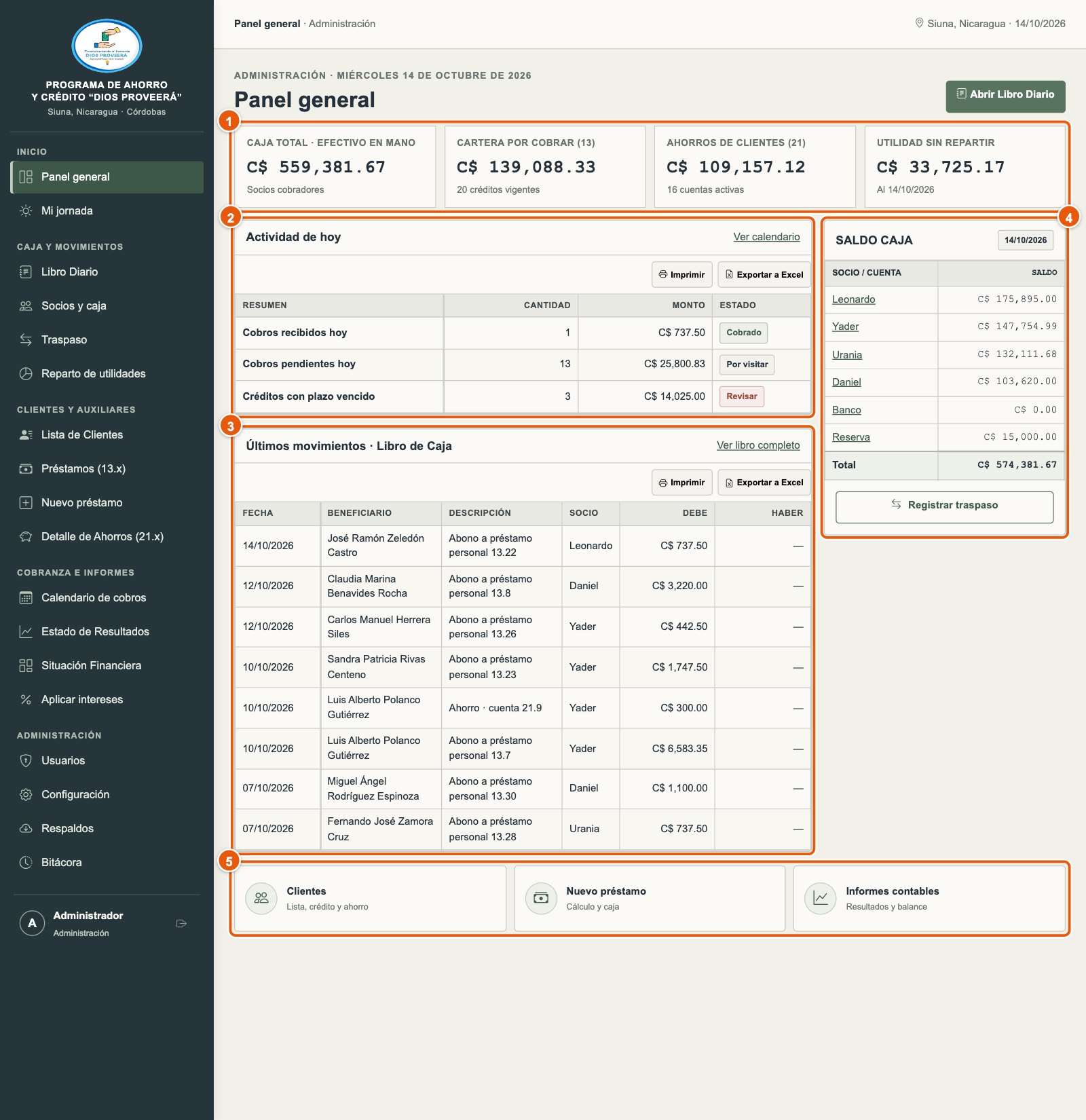Open Préstamos (13.x) in sidebar

tap(107, 468)
